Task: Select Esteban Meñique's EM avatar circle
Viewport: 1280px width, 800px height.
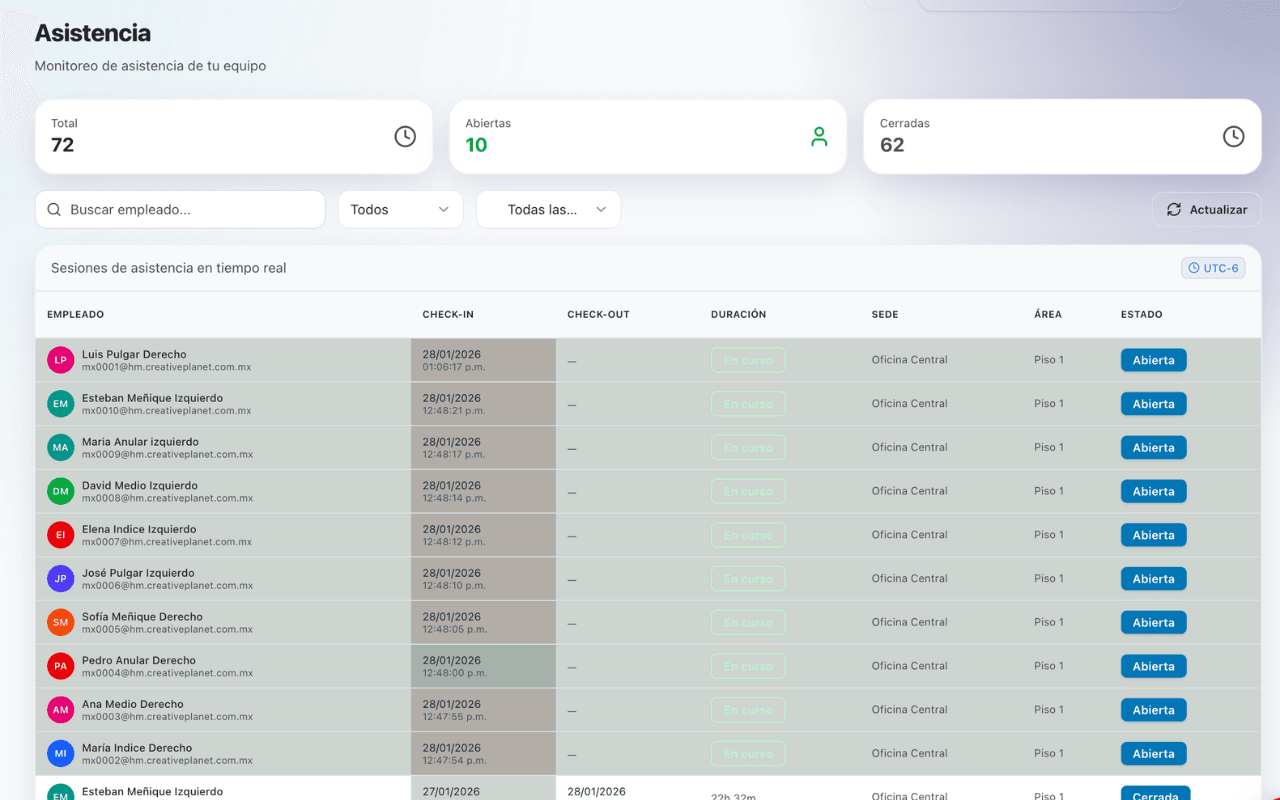Action: tap(60, 403)
